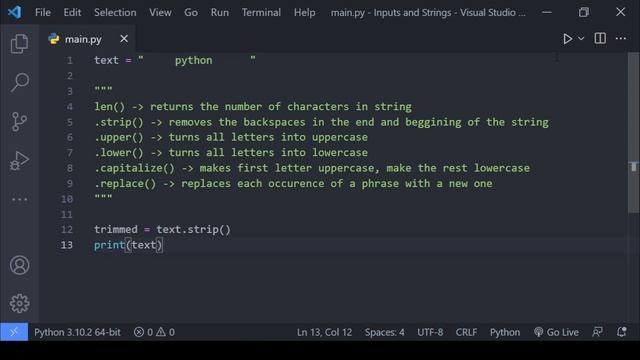Place cursor on line 1 text assignment
640x360 pixels.
(x=175, y=60)
